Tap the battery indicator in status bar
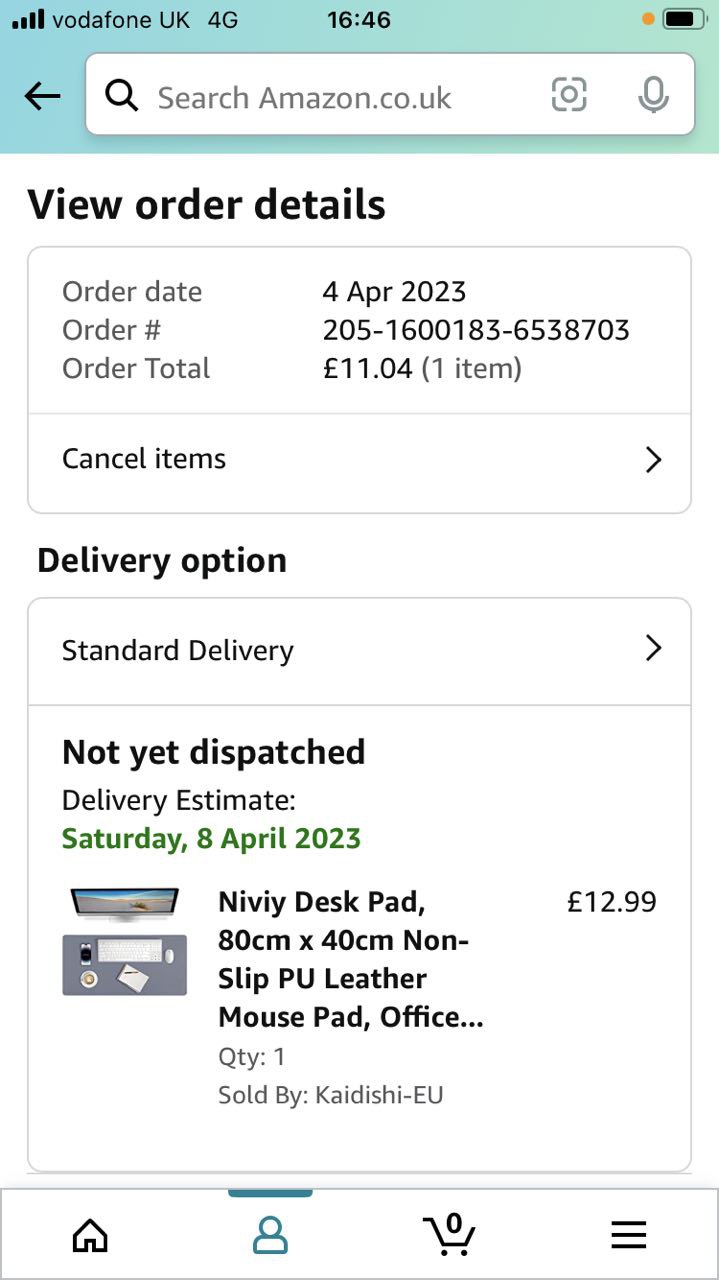719x1280 pixels. pyautogui.click(x=684, y=19)
